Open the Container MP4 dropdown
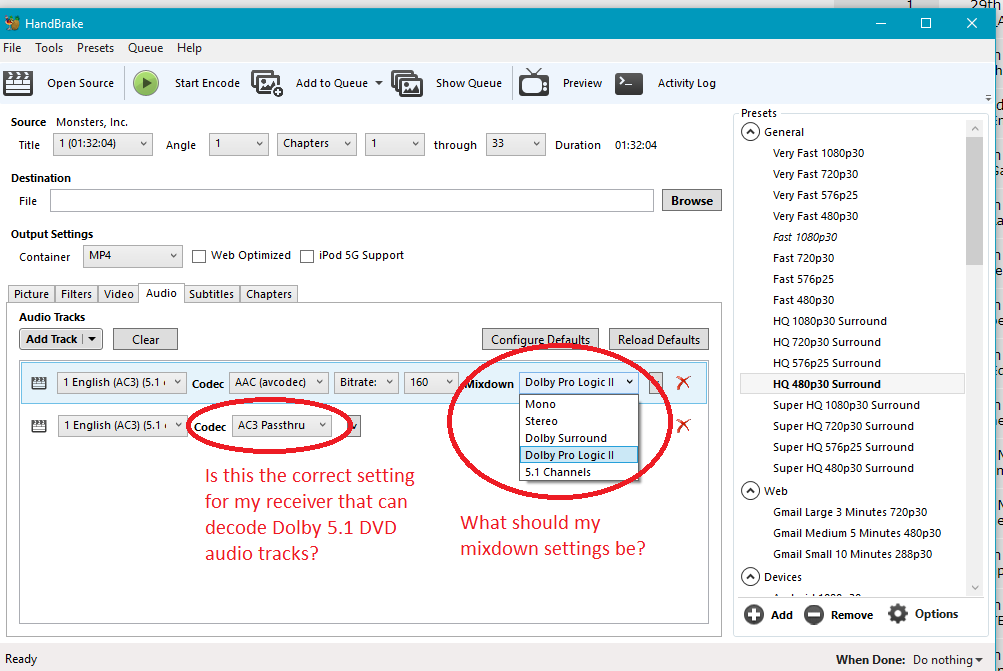 tap(132, 256)
